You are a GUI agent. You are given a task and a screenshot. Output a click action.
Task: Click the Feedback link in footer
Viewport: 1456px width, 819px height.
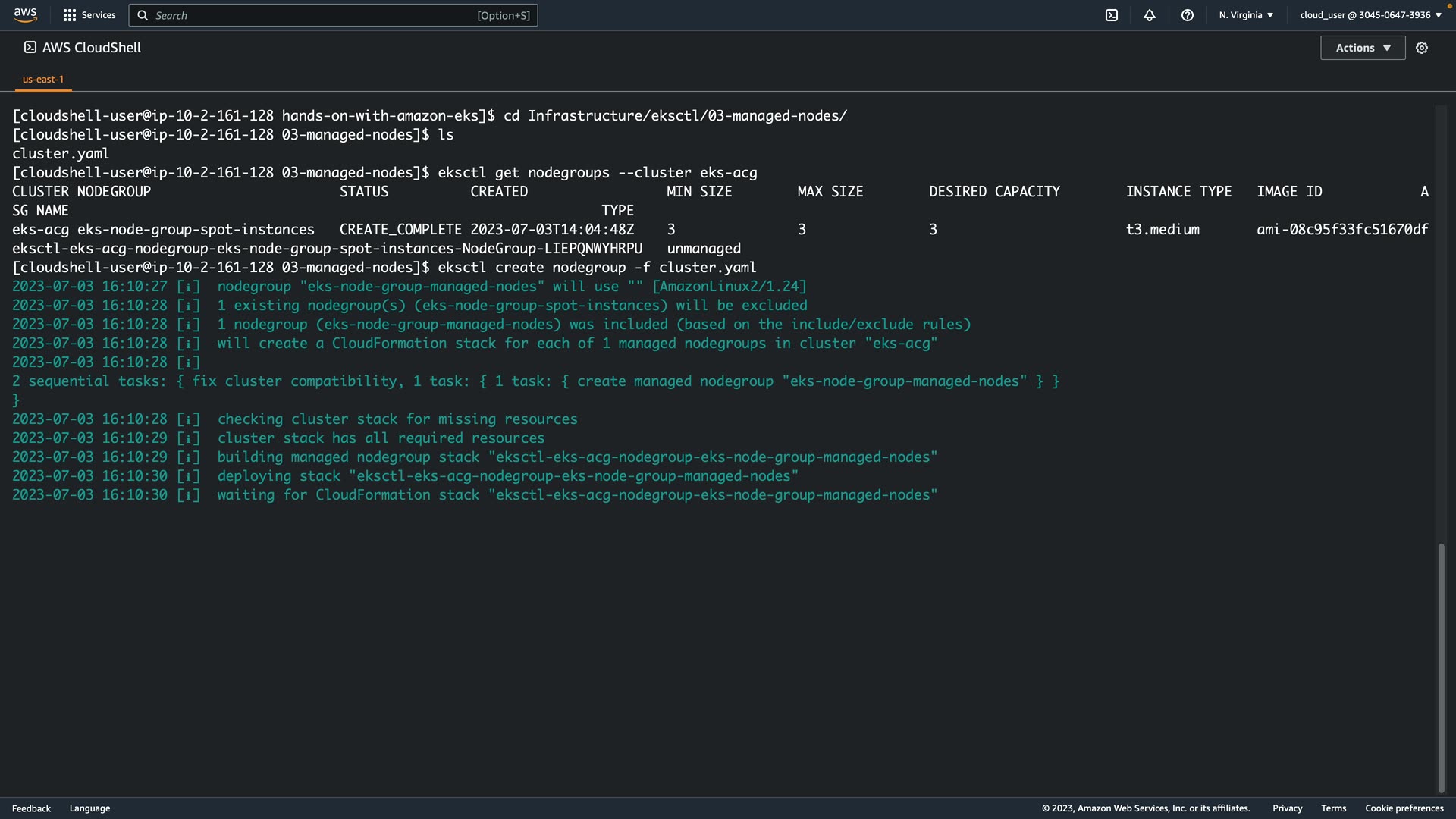point(31,808)
